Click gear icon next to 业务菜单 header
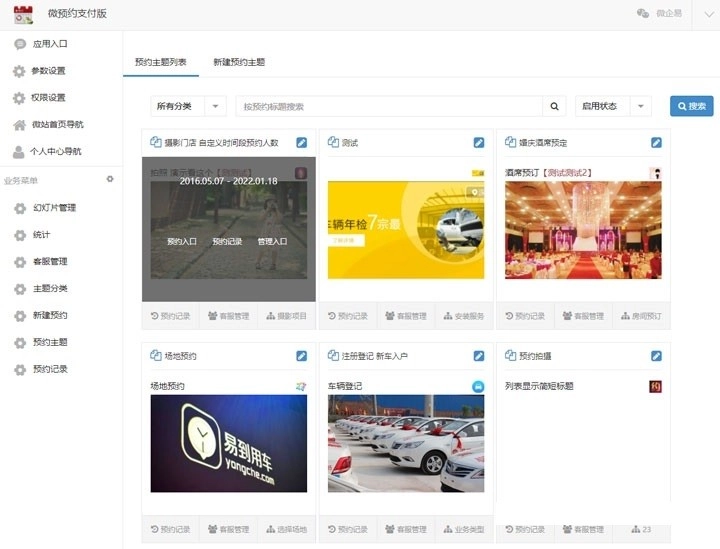 (110, 179)
